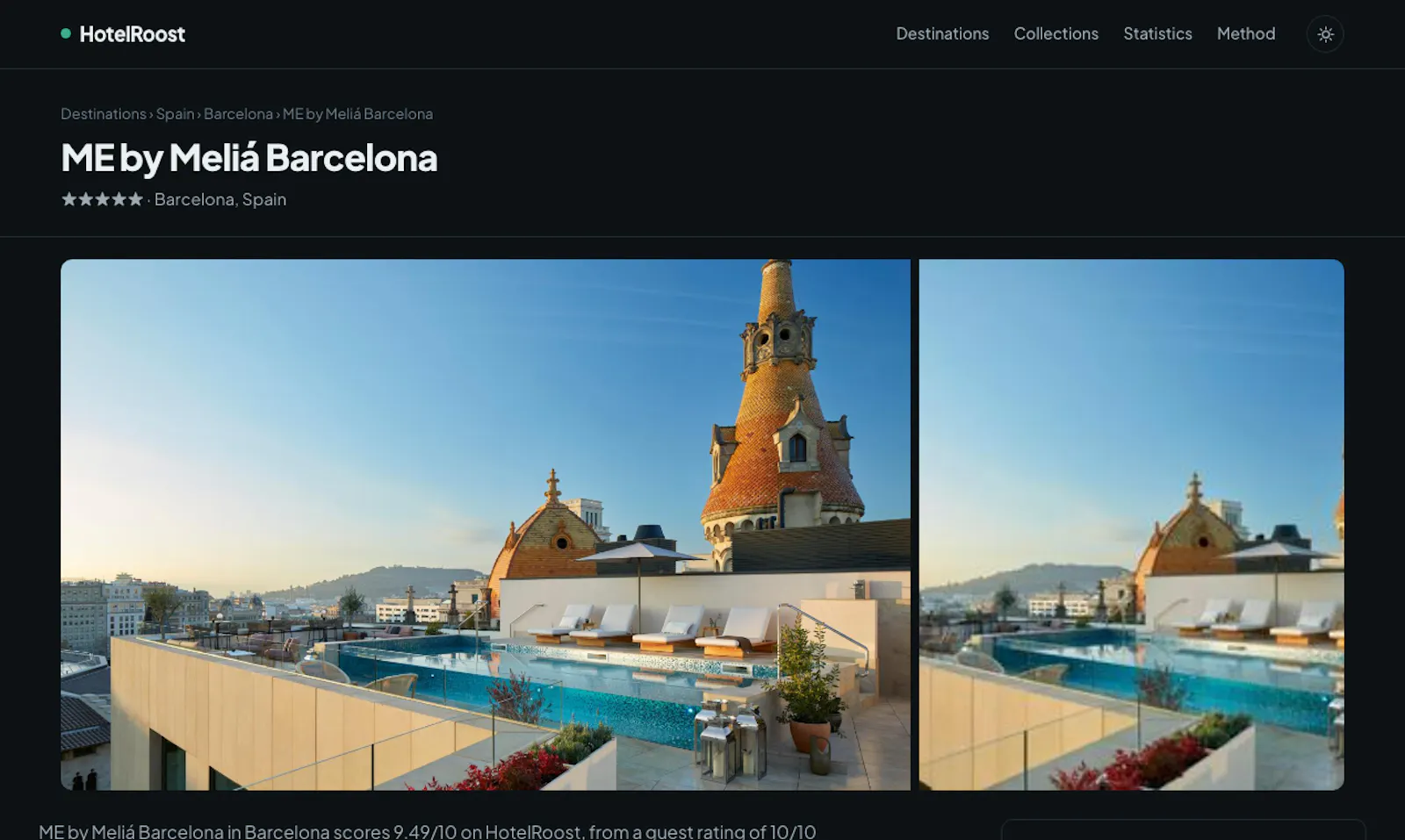Toggle the light/dark theme sun icon
The height and width of the screenshot is (840, 1405).
1325,34
